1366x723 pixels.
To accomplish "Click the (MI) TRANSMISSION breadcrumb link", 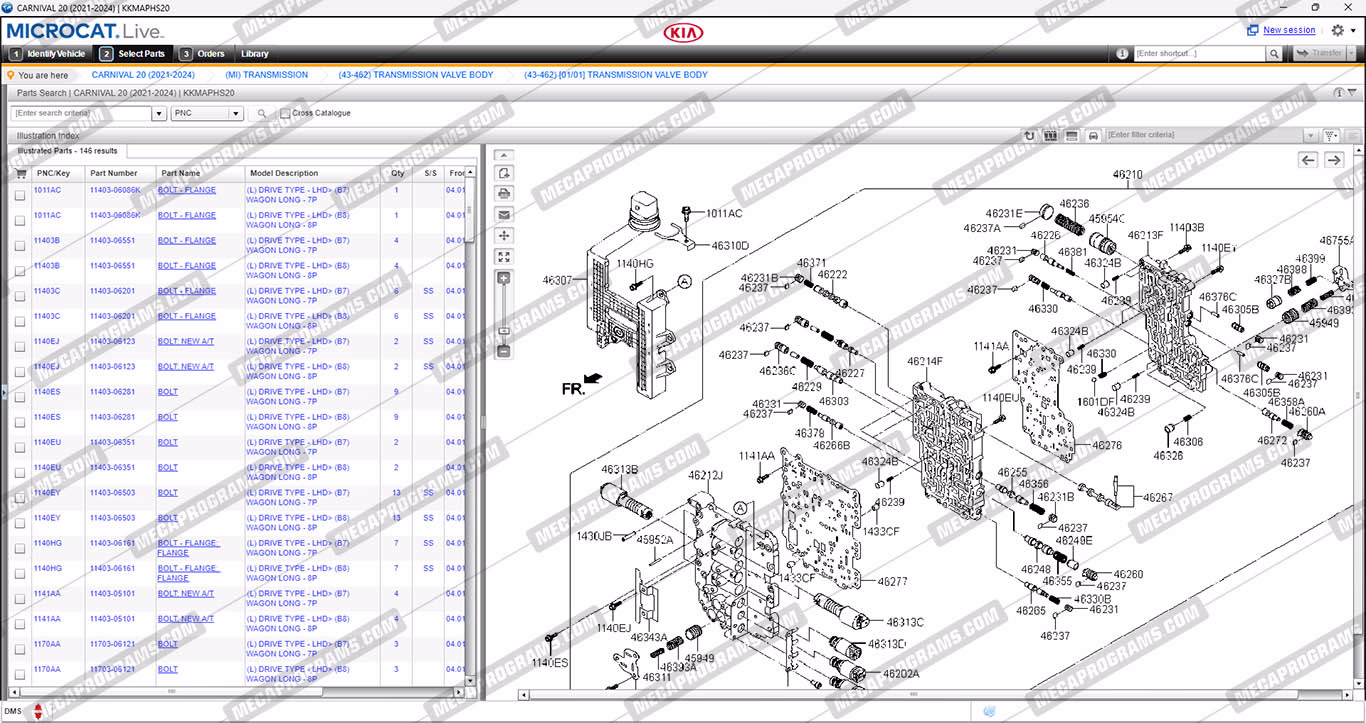I will (x=266, y=75).
